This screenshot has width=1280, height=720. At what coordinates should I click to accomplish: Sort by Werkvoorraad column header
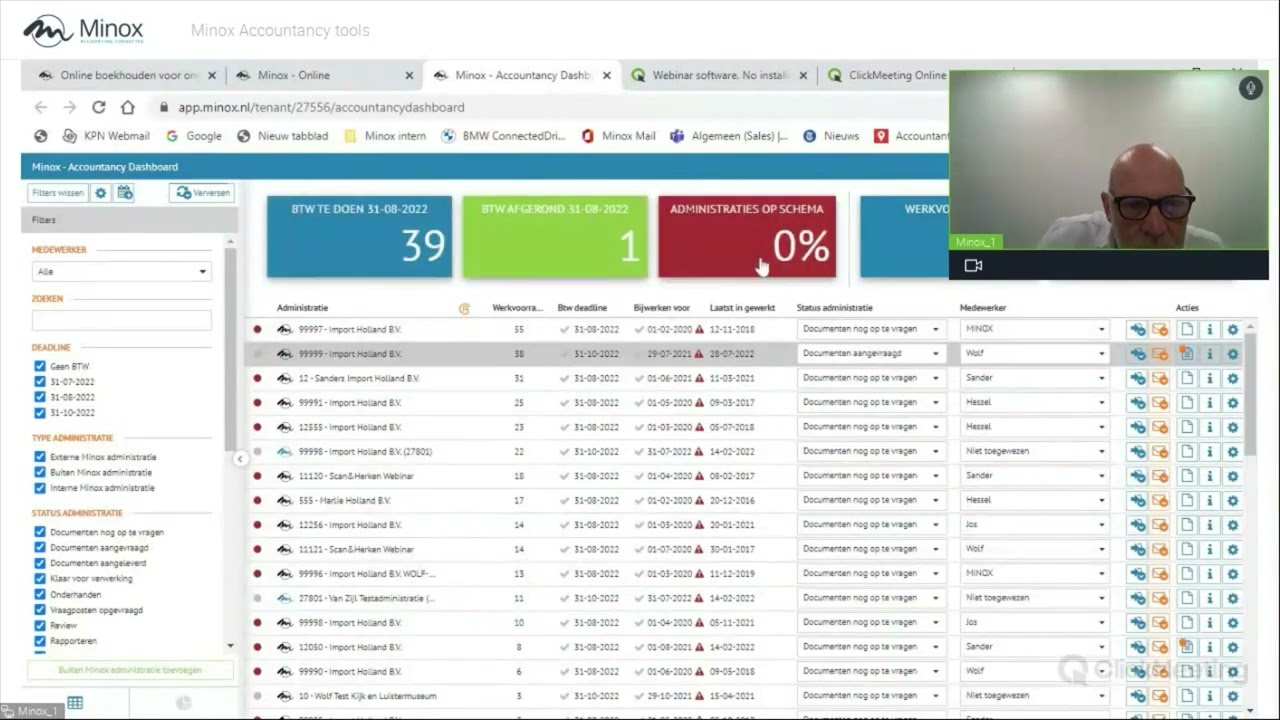517,308
